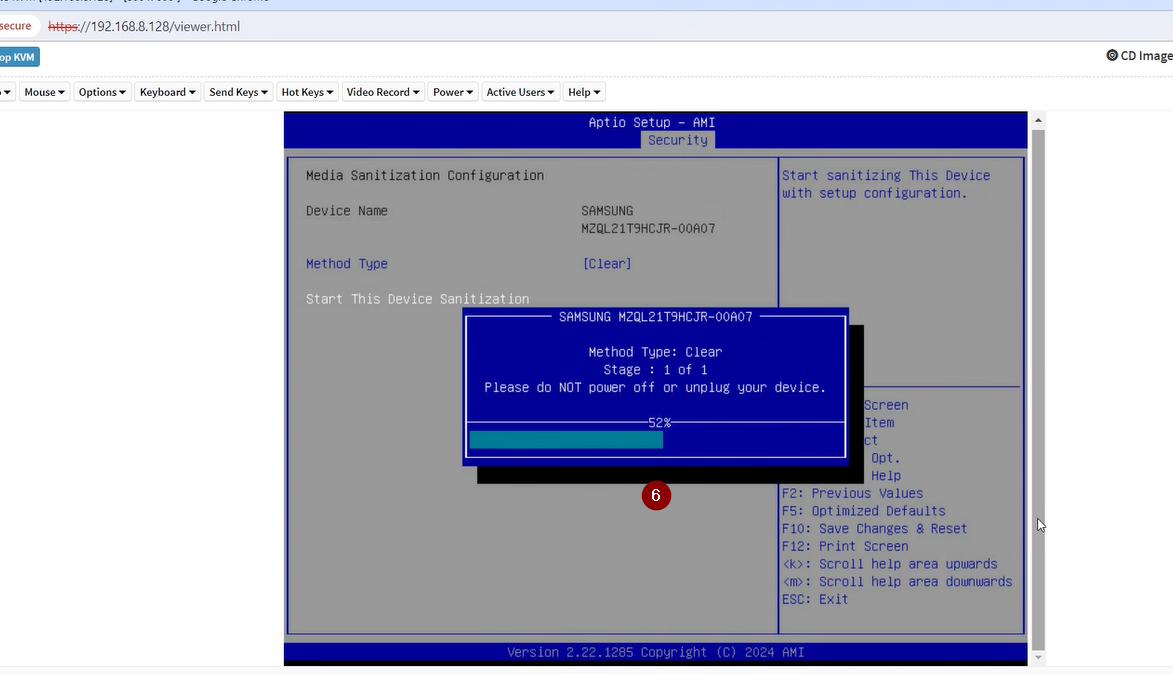
Task: Click the Aptio Setup - AMI title
Action: [x=652, y=122]
